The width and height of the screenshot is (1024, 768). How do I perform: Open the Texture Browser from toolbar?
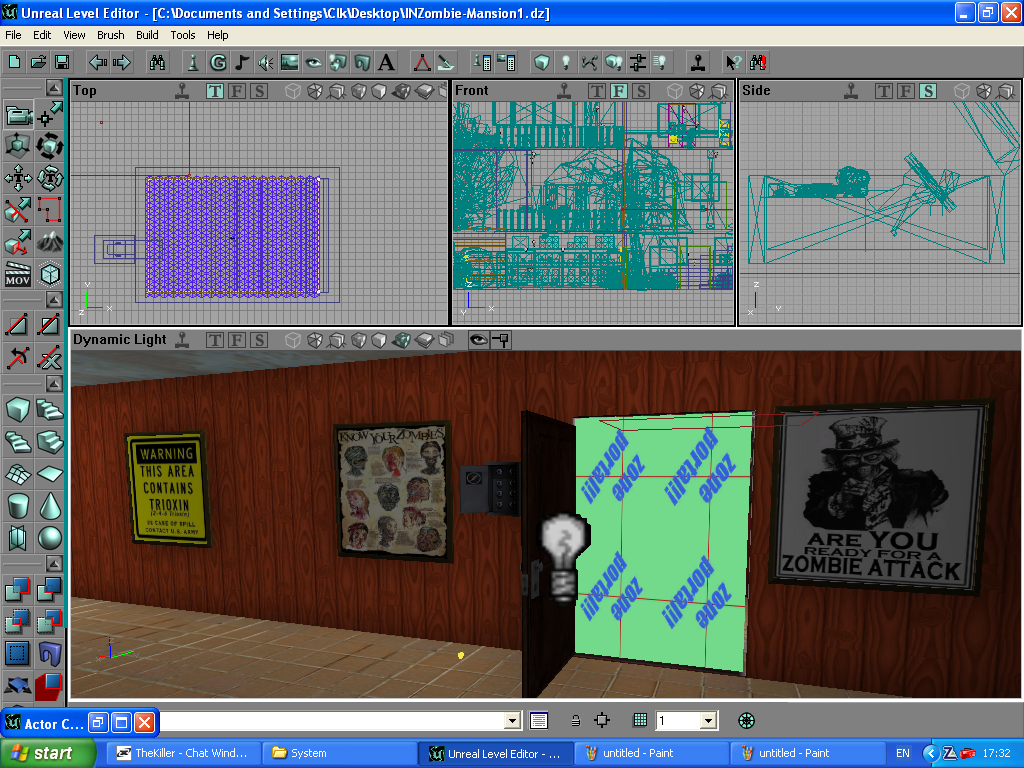coord(289,62)
